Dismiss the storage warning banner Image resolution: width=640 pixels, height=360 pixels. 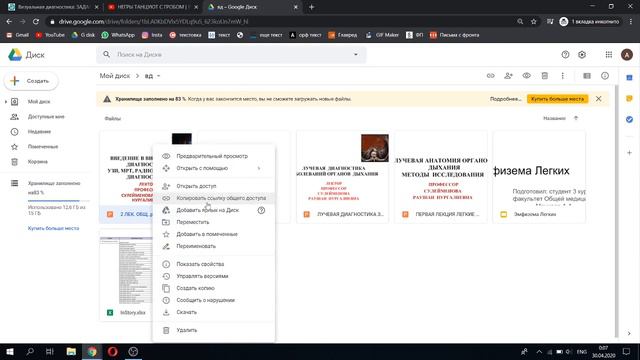click(x=598, y=99)
